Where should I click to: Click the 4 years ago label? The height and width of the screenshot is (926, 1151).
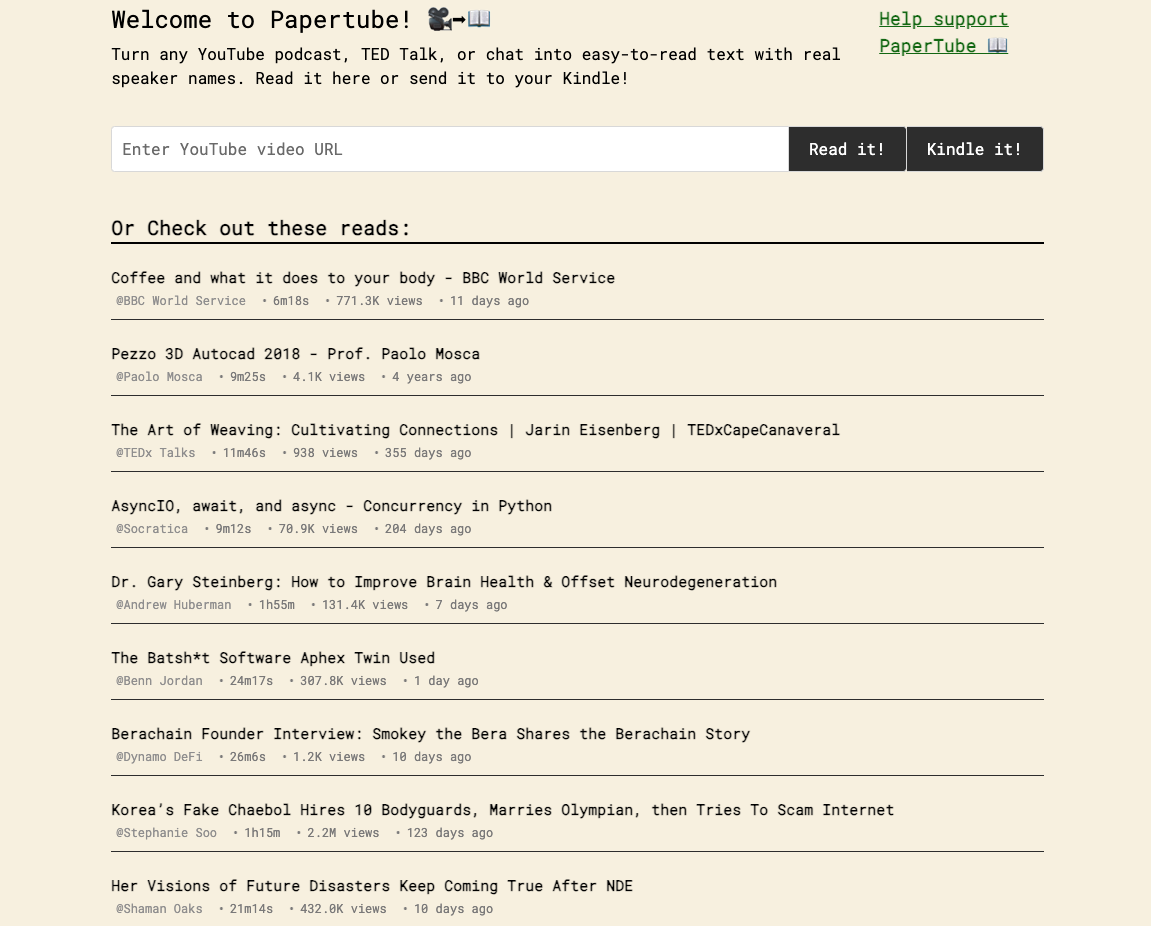coord(431,377)
